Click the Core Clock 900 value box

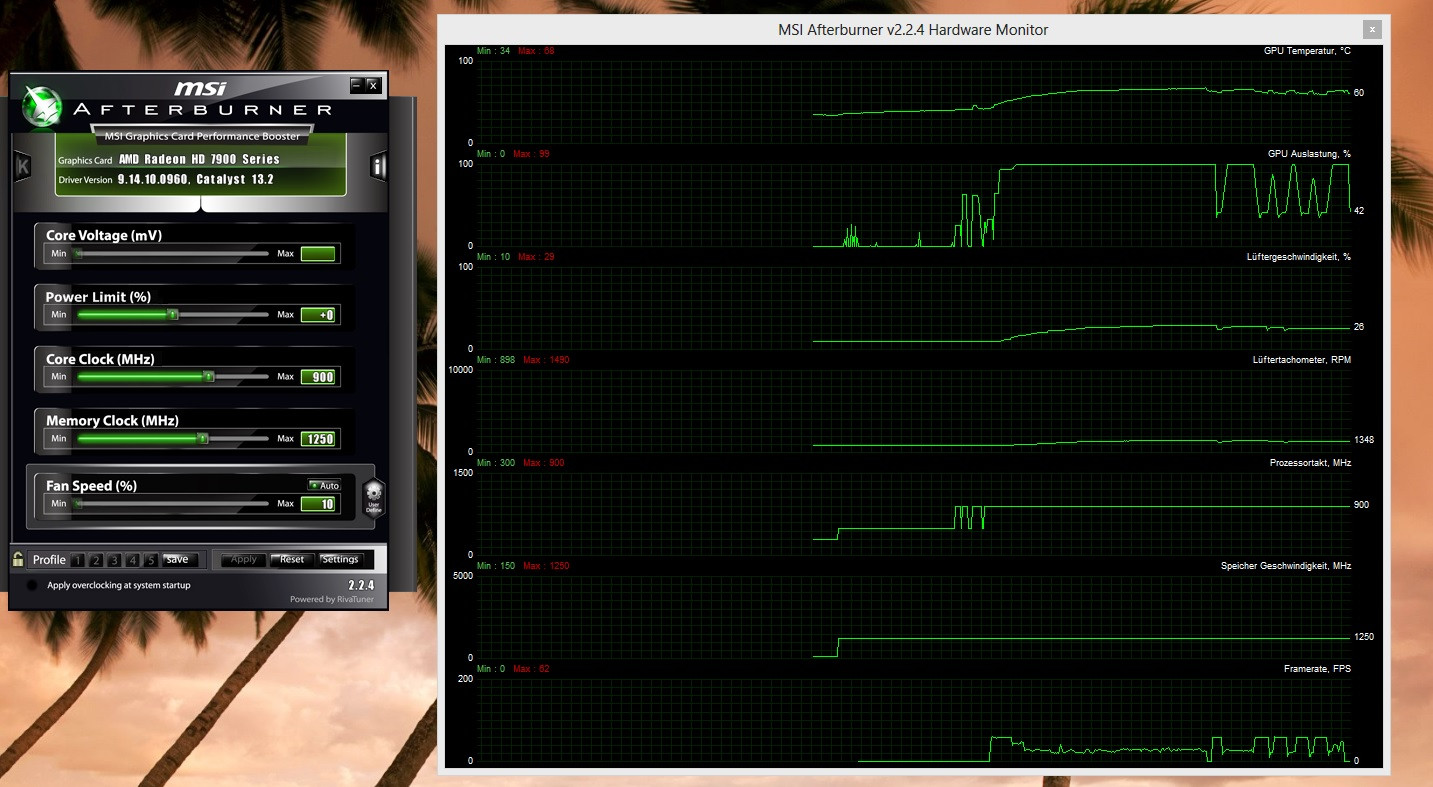[319, 377]
